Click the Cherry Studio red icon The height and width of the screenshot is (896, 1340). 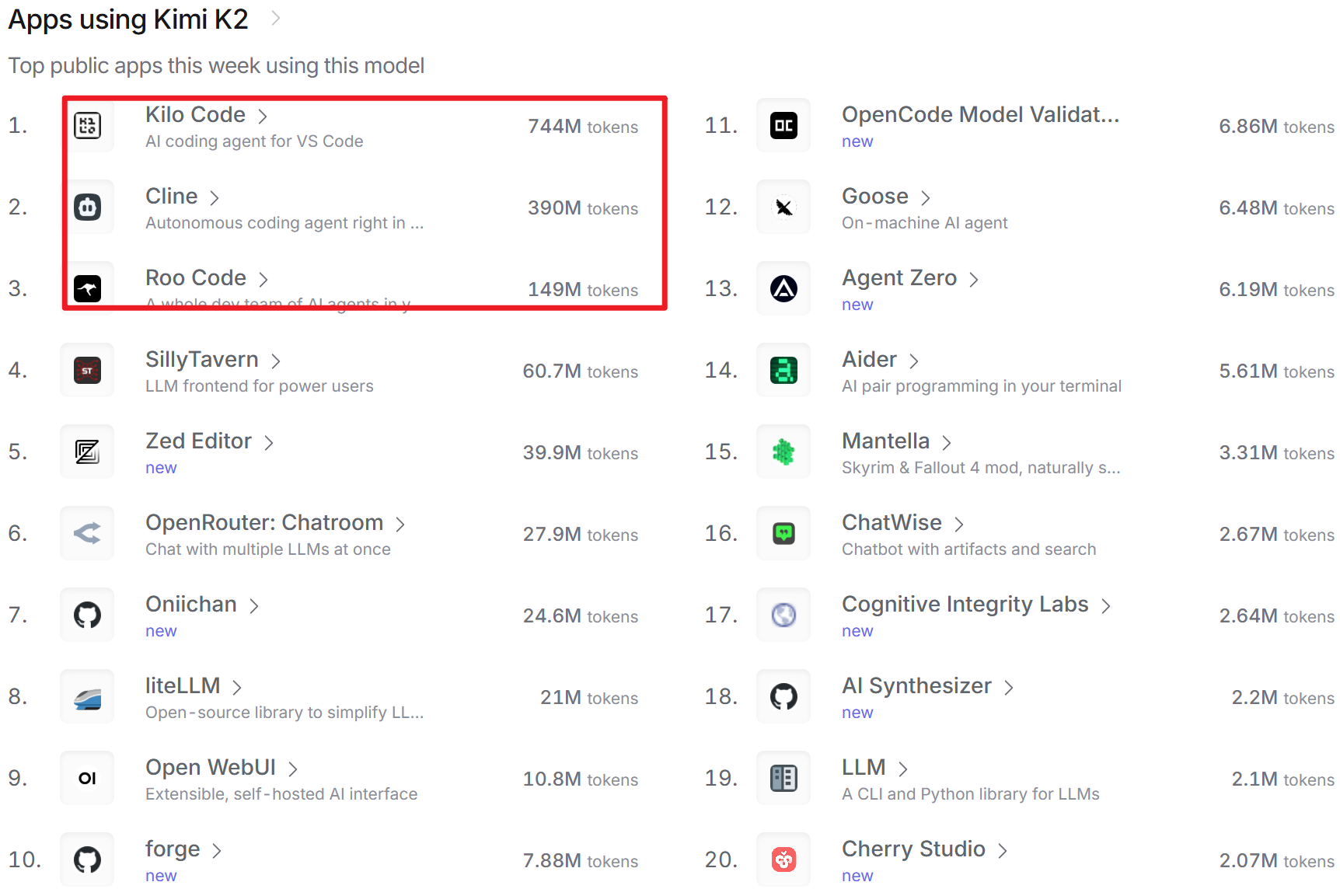[x=783, y=859]
